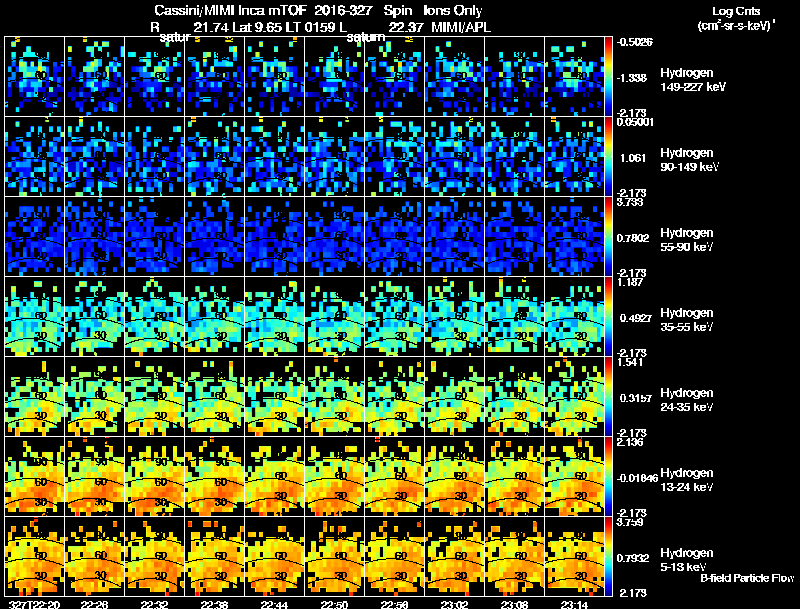Select the 13-24 keV image panel at 22:38

coord(214,477)
